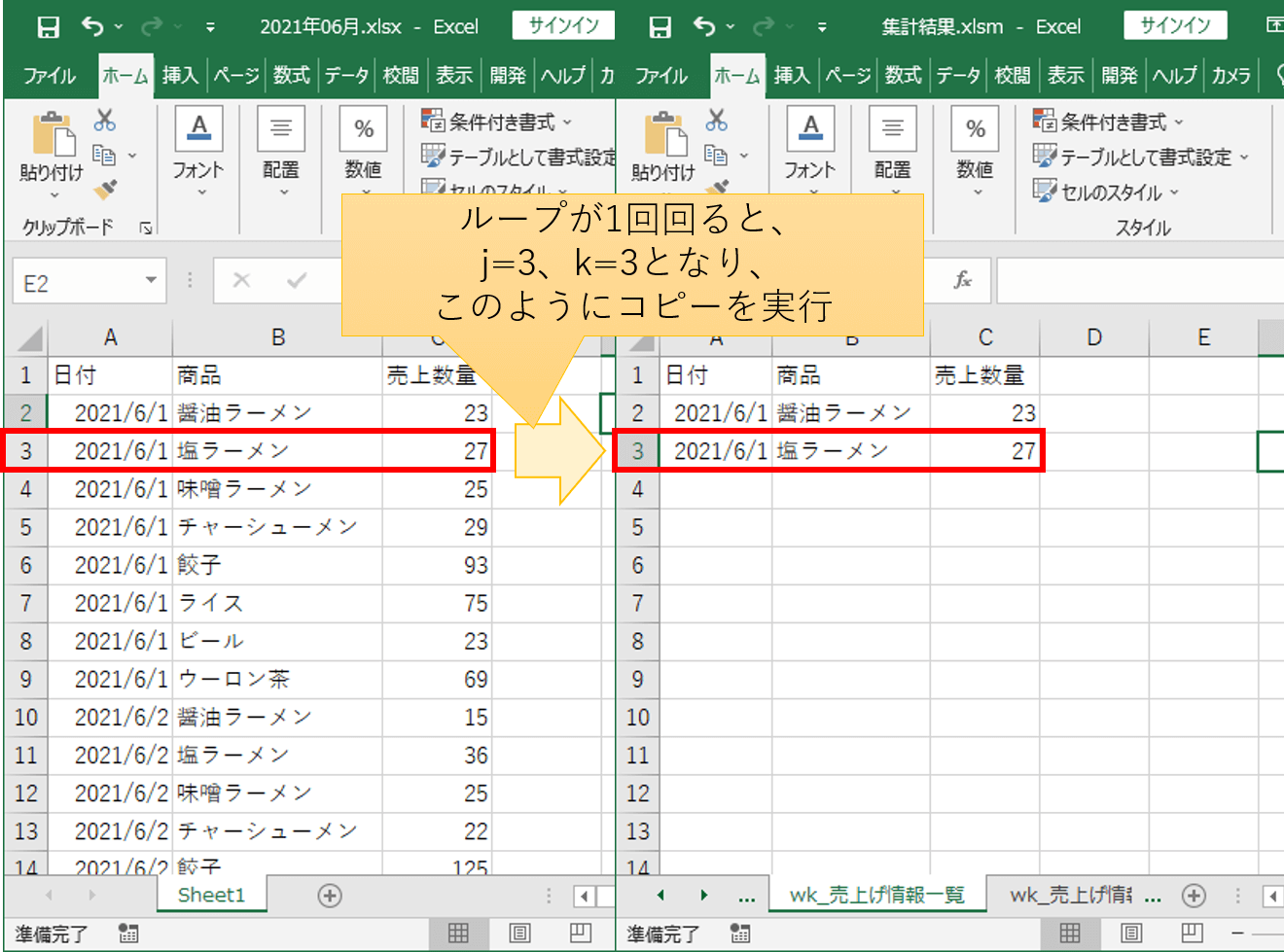The image size is (1284, 952).
Task: Switch to the 開発 (Developer) ribbon tab
Action: pos(509,75)
